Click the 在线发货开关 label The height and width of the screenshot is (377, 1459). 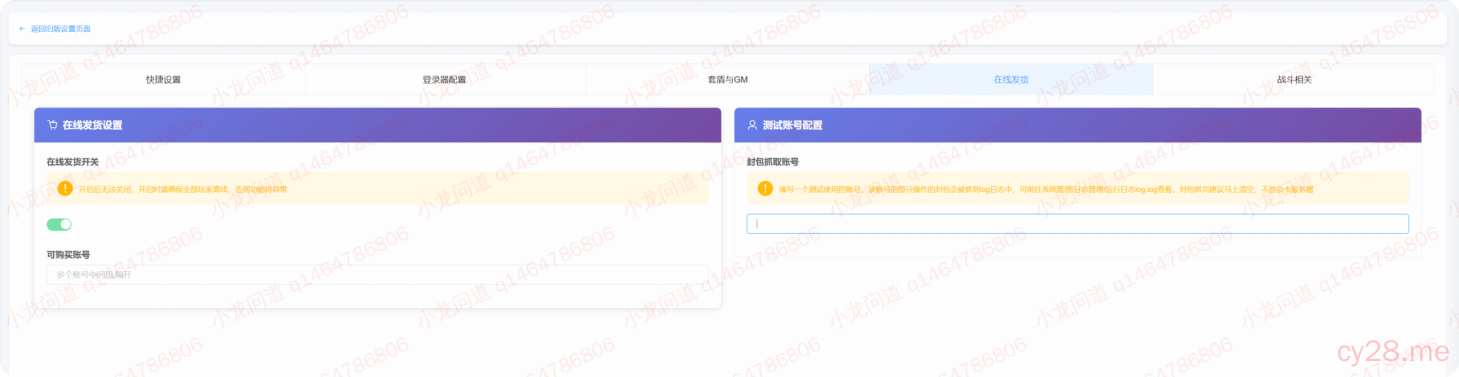tap(72, 161)
